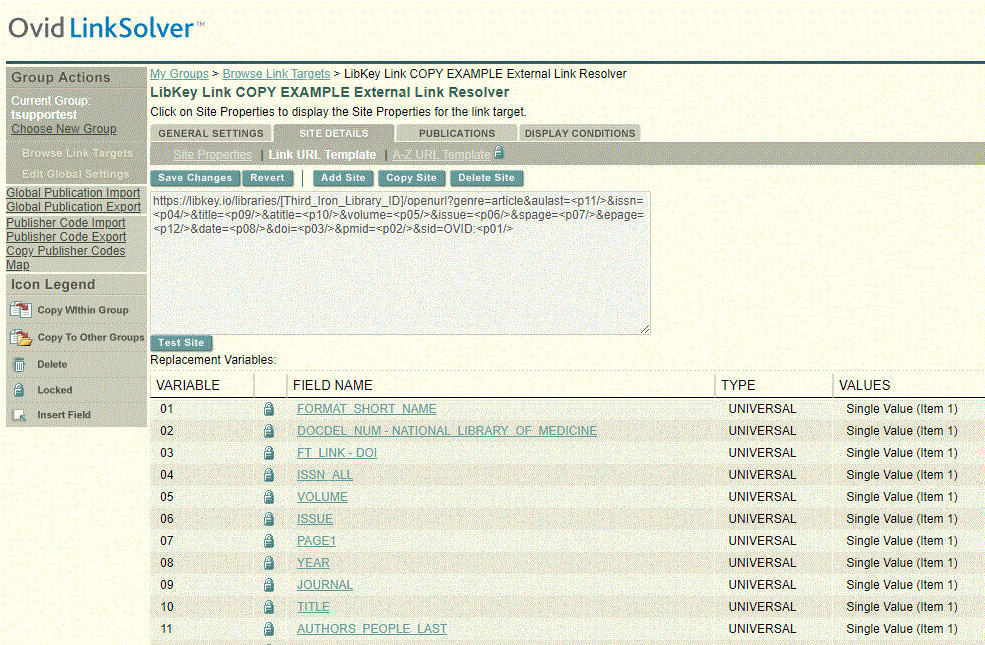Click the FIELD NAME column header
This screenshot has width=985, height=645.
point(332,385)
